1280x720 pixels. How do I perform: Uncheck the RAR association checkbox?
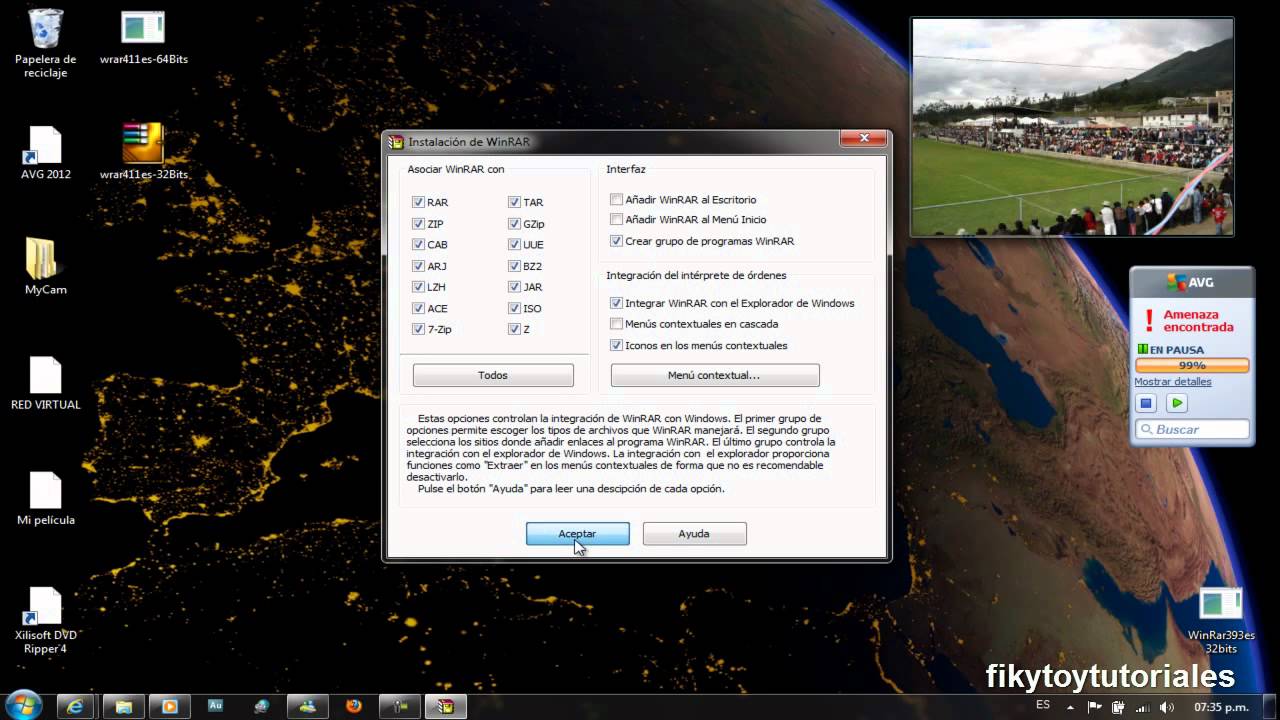[418, 202]
